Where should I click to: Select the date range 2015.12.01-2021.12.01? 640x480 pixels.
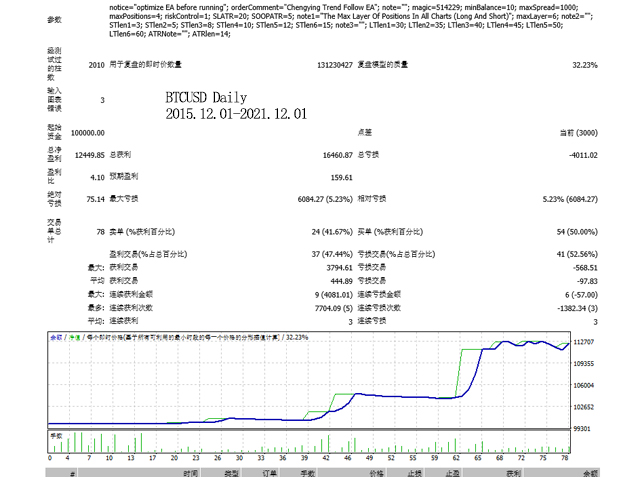tap(236, 114)
